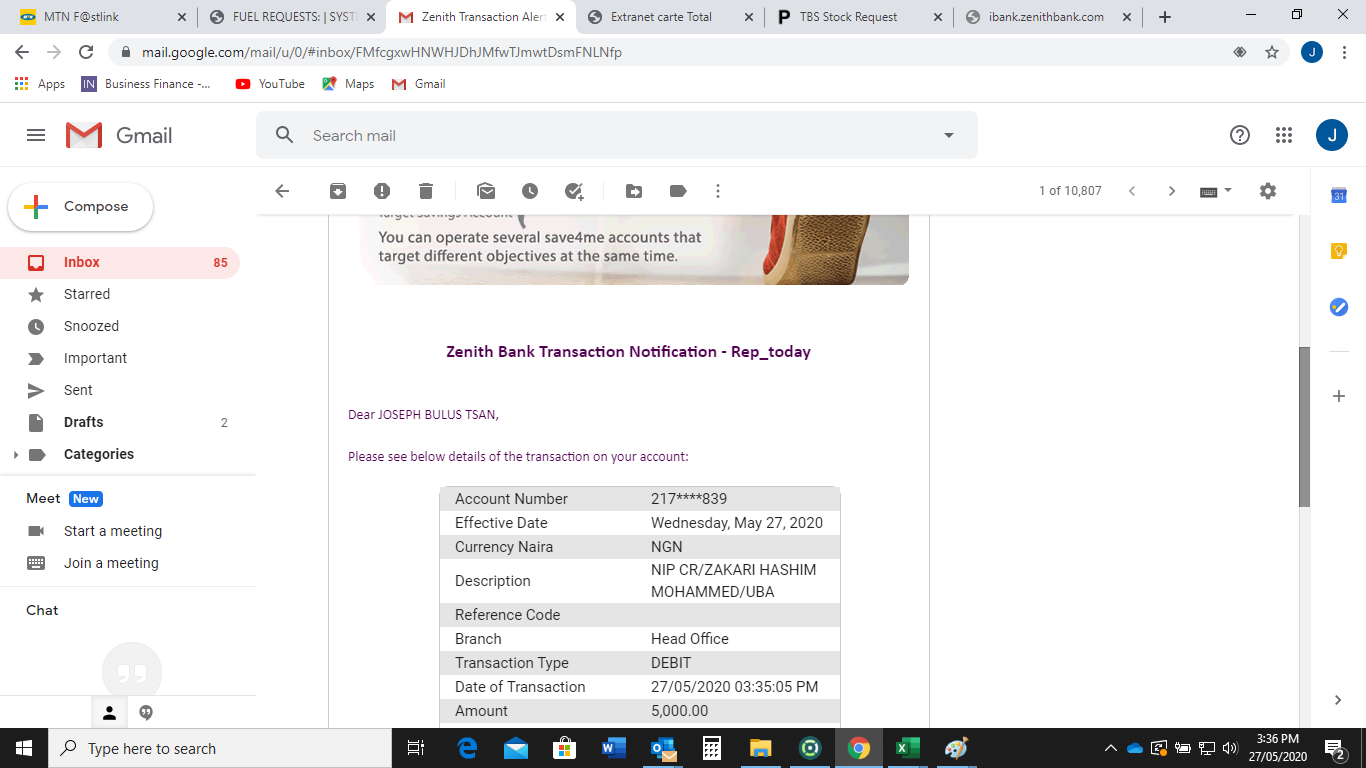Open the YouTube bookmark
This screenshot has height=768, width=1366.
click(x=270, y=84)
